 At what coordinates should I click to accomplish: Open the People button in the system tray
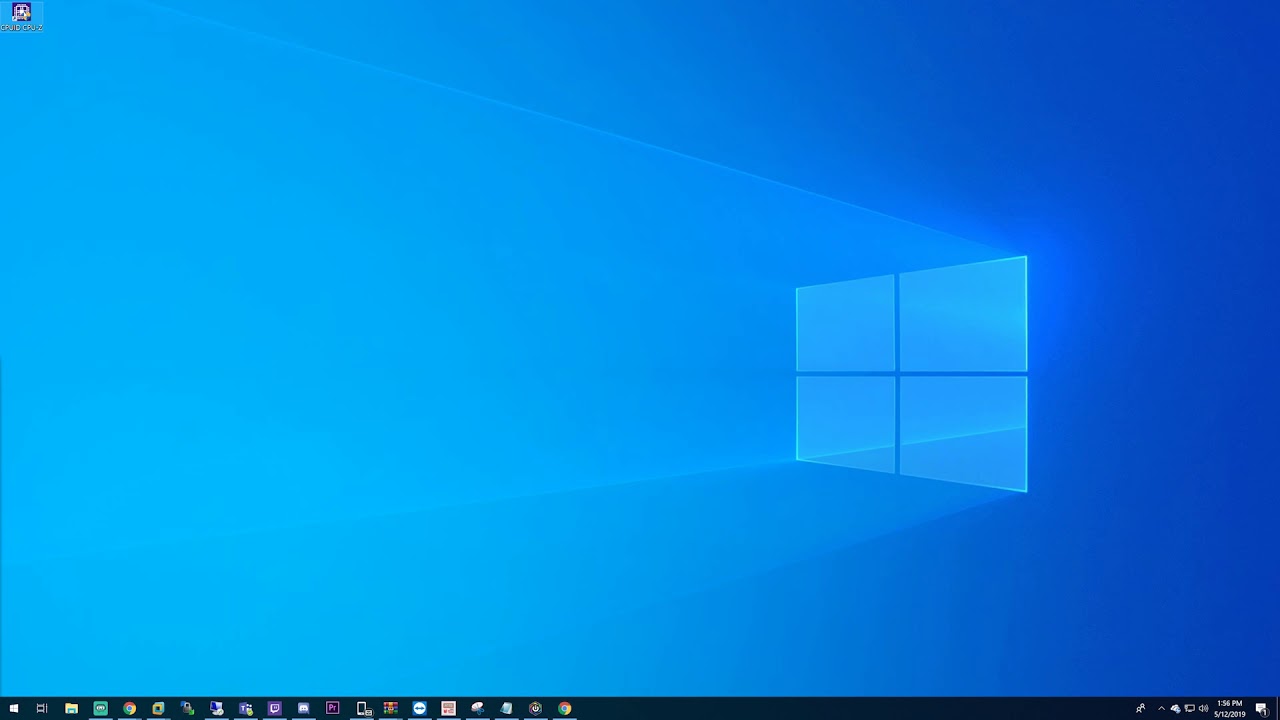tap(1140, 708)
